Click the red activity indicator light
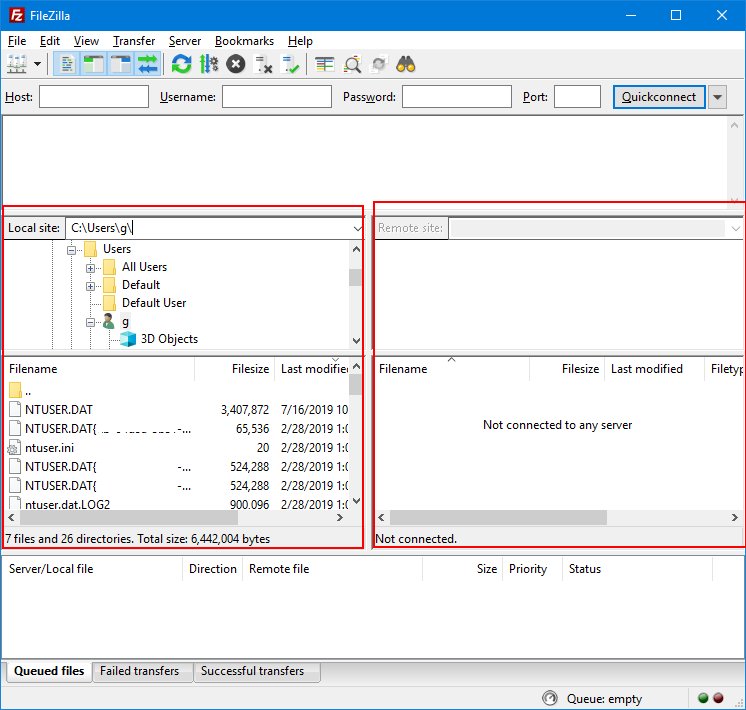Image resolution: width=746 pixels, height=710 pixels. pos(718,698)
